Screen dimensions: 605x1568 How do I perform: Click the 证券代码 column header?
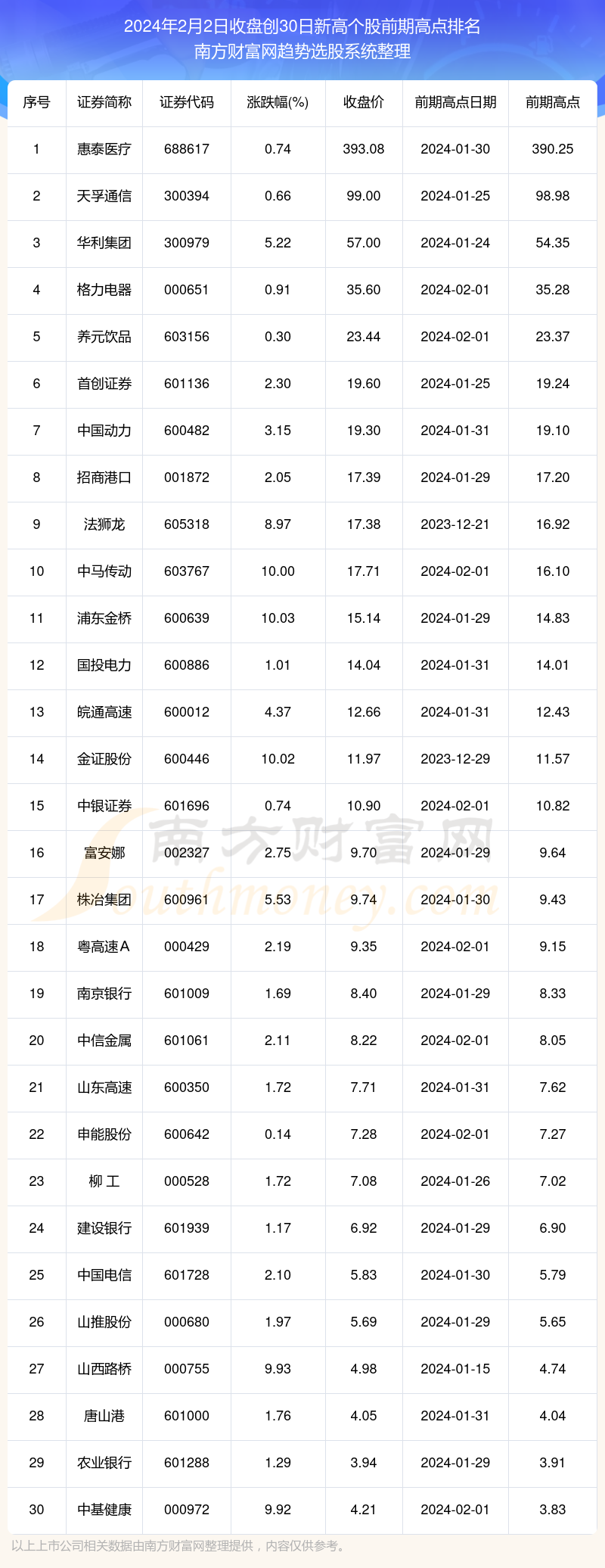(x=187, y=102)
